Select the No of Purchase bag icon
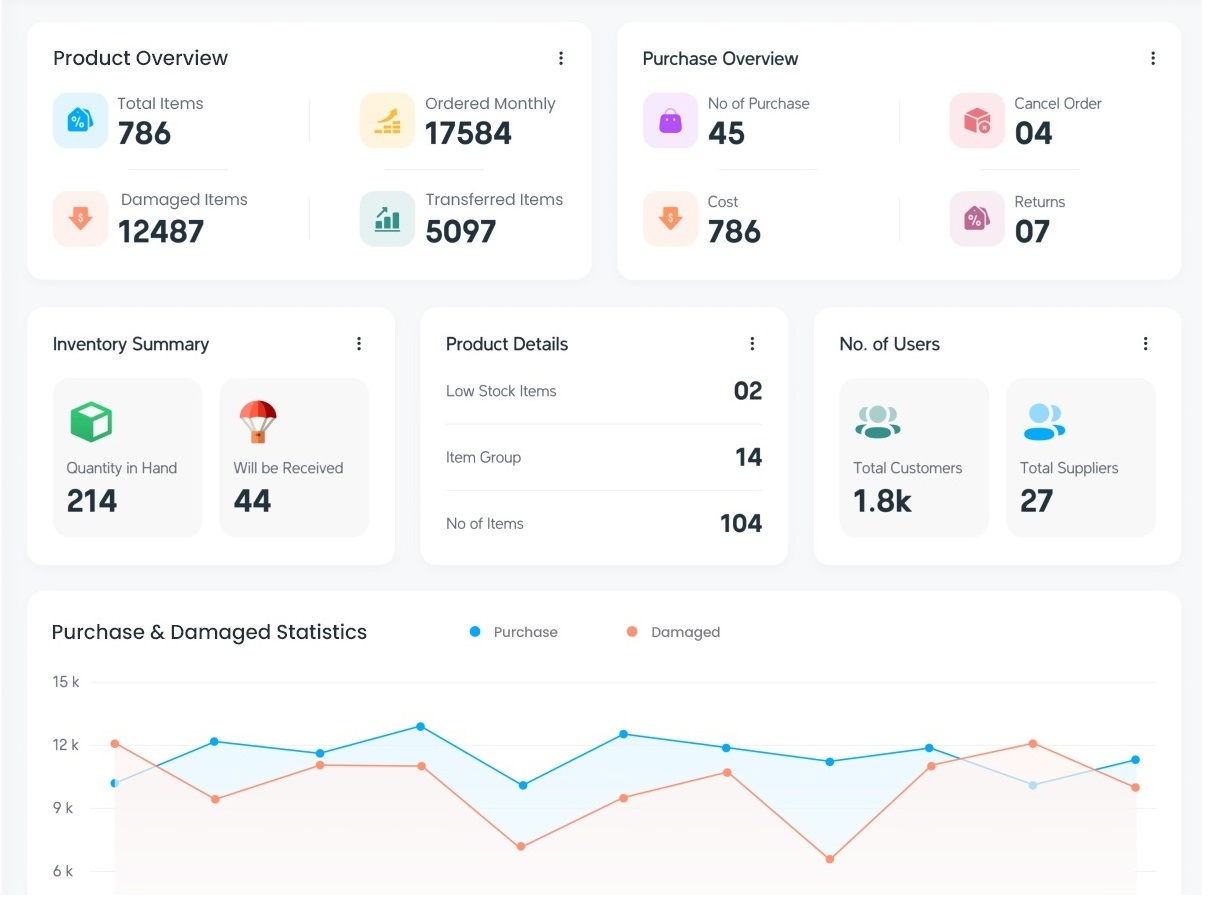Image resolution: width=1208 pixels, height=904 pixels. (670, 121)
